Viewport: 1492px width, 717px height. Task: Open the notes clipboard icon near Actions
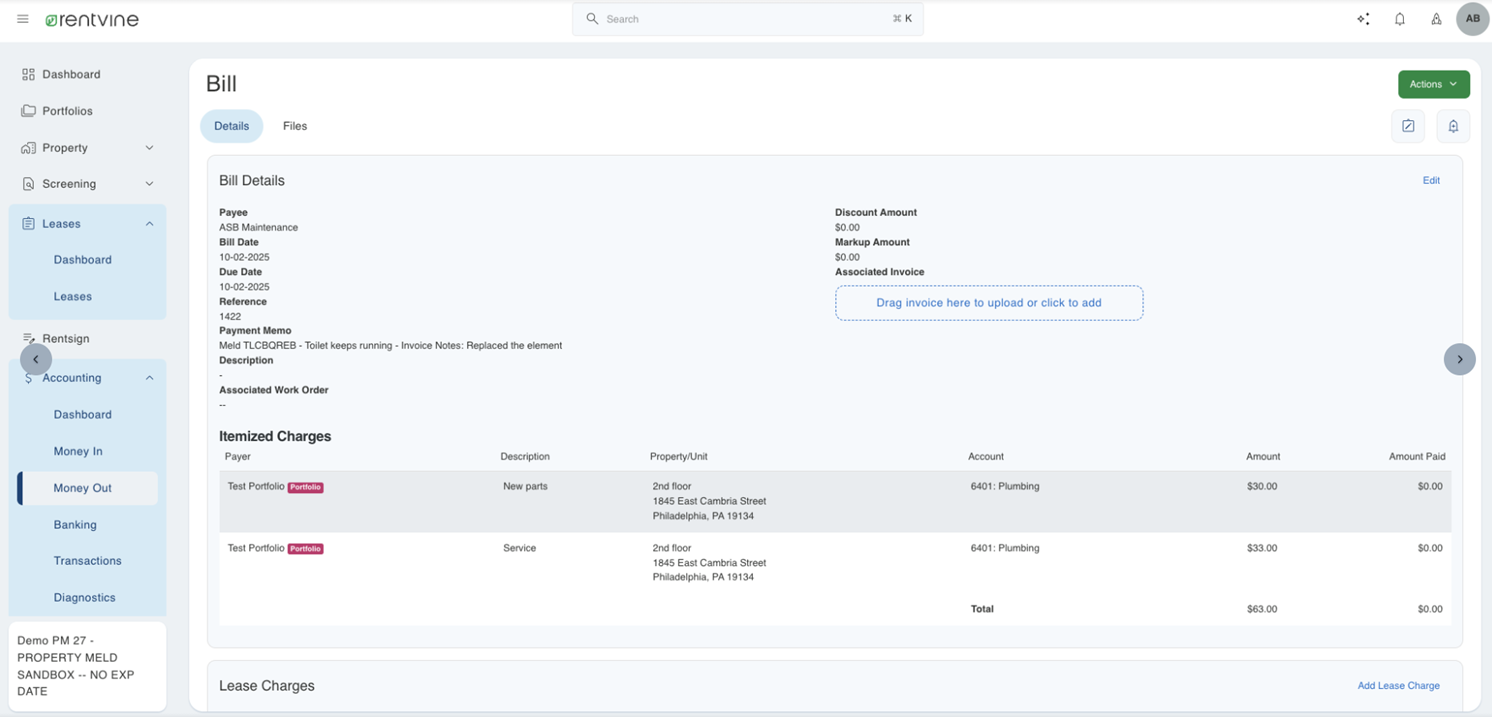(1408, 126)
